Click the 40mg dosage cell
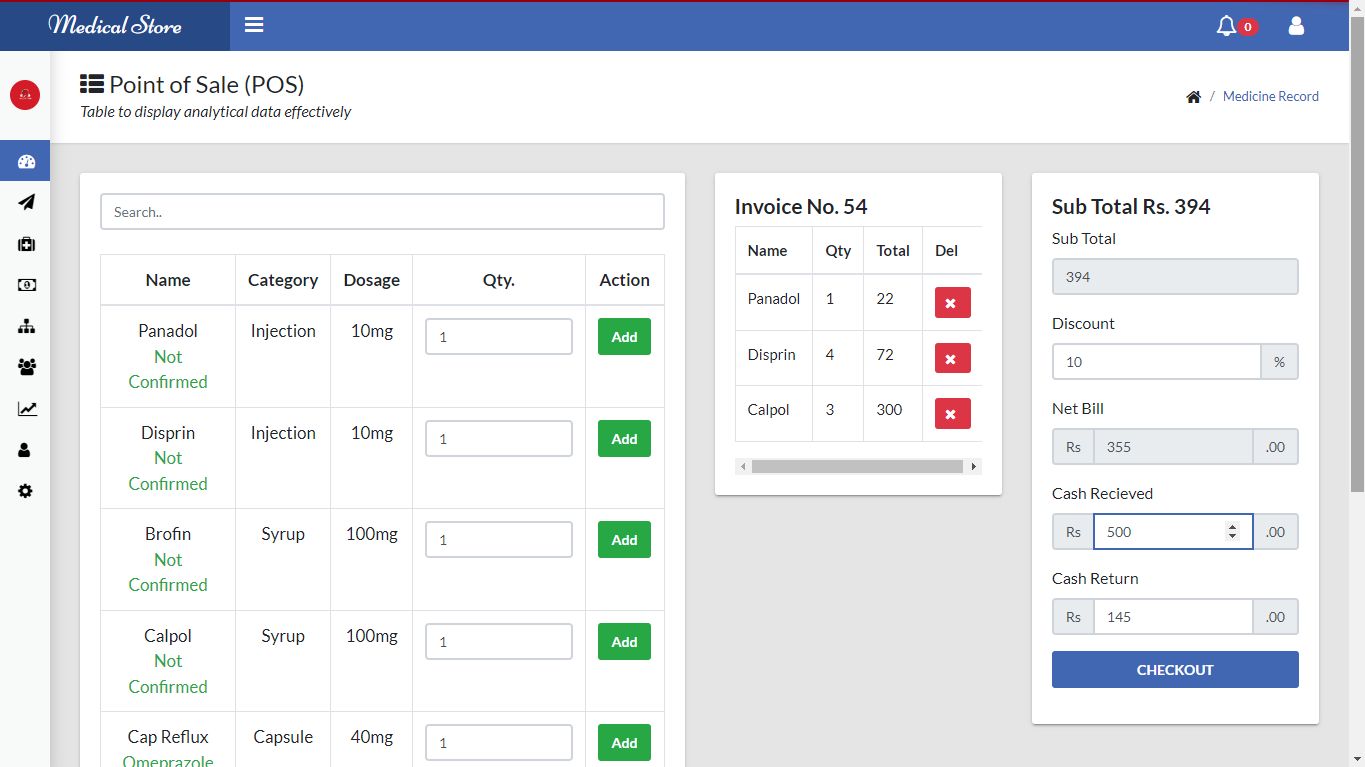Viewport: 1365px width, 767px height. (372, 737)
